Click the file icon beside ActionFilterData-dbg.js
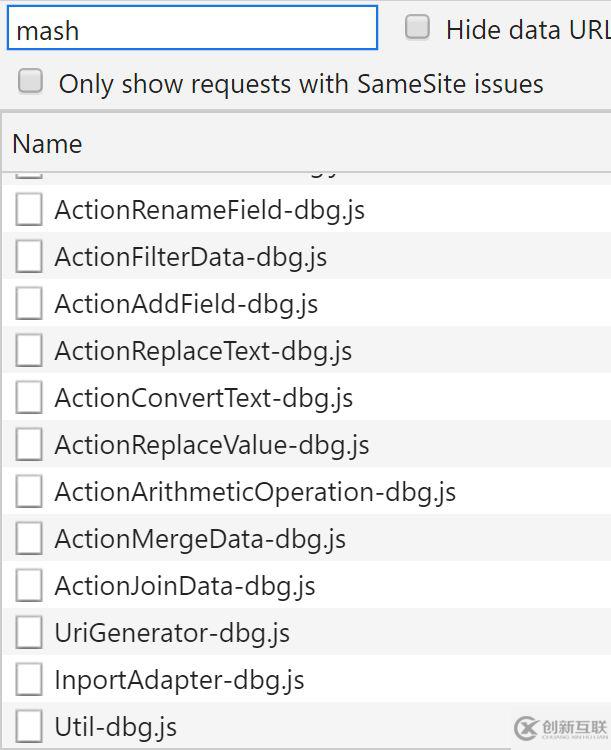The image size is (611, 750). coord(29,257)
